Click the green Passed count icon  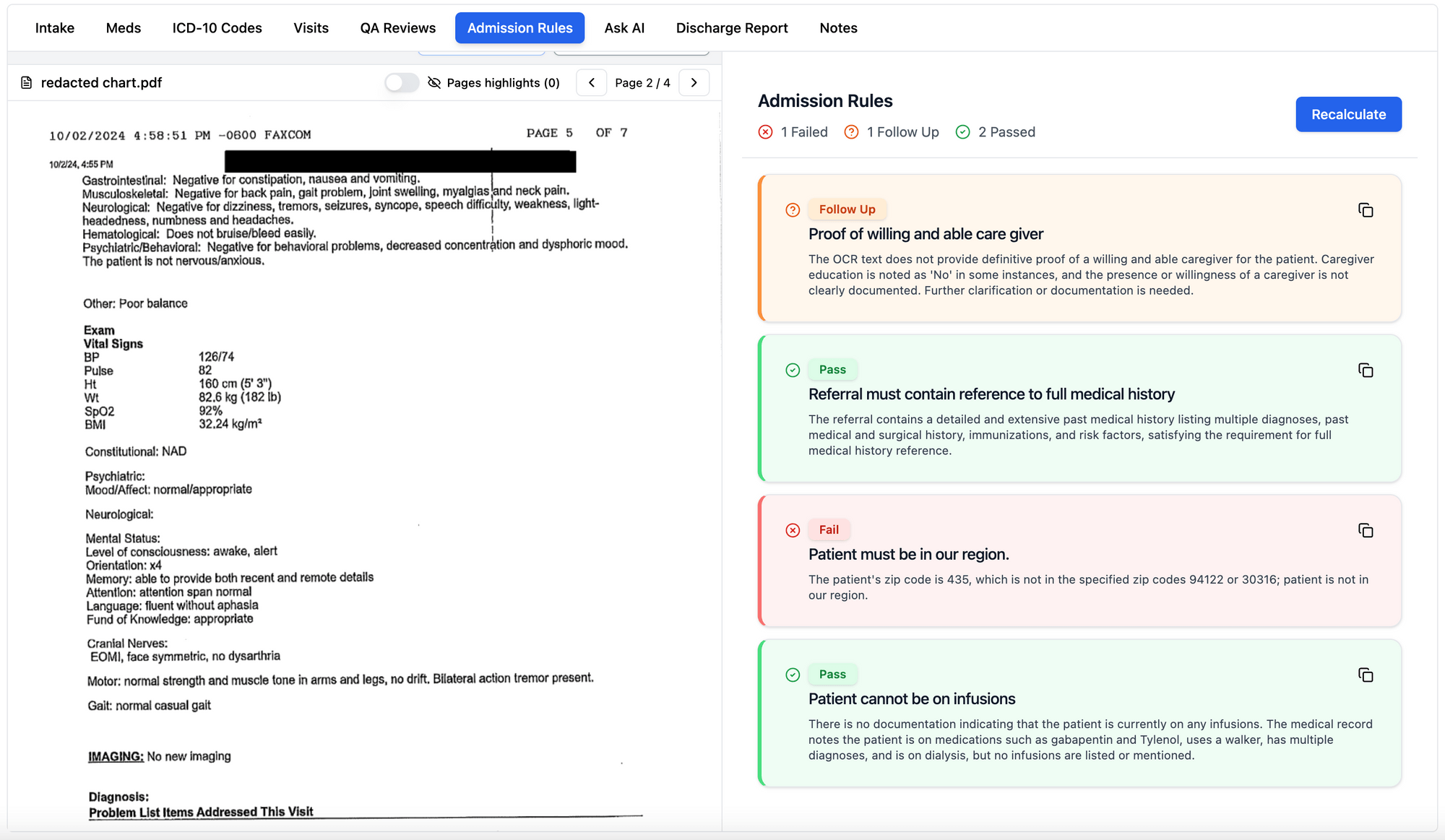962,132
